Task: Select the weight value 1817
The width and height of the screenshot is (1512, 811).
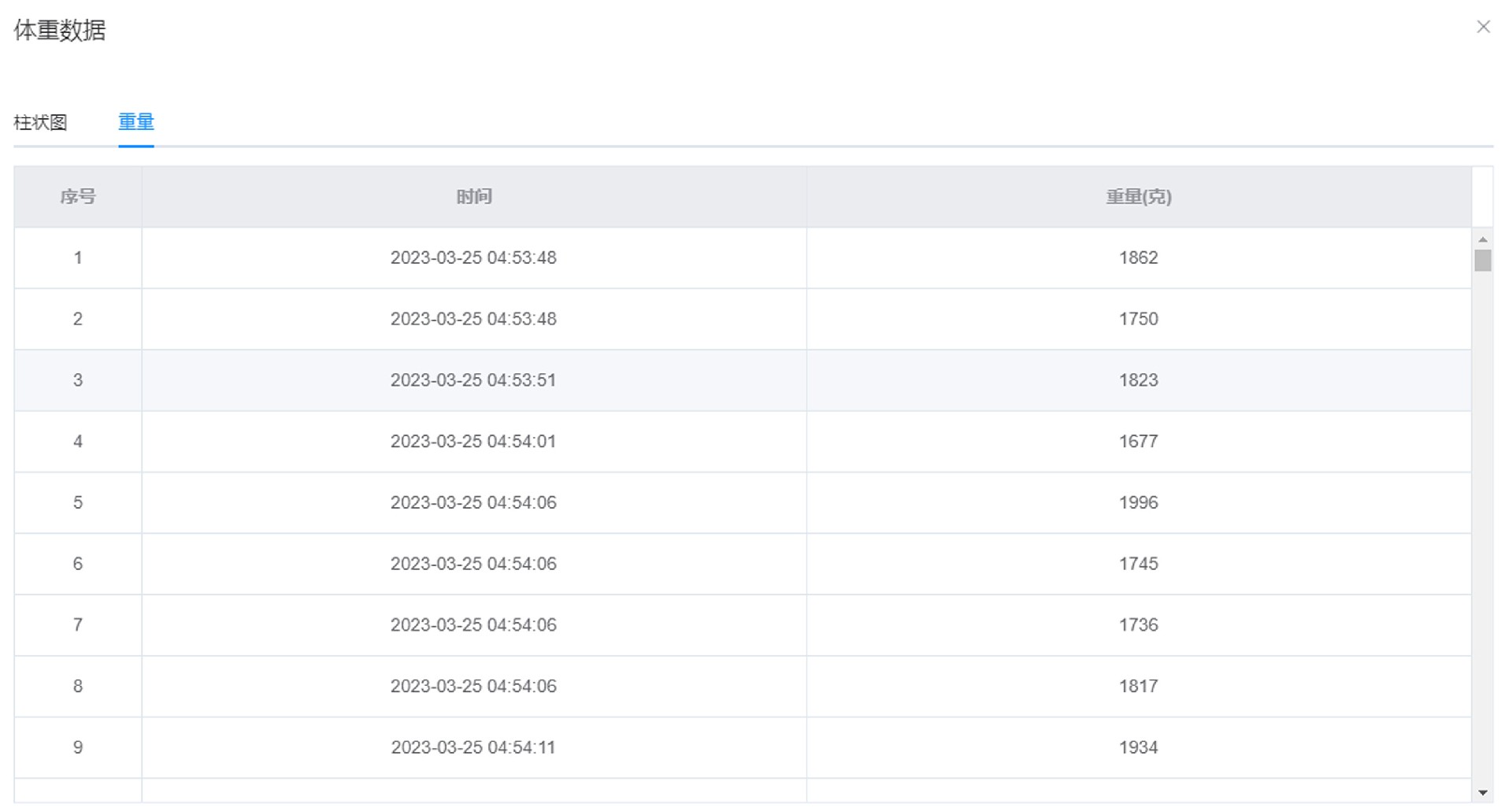Action: (1139, 687)
